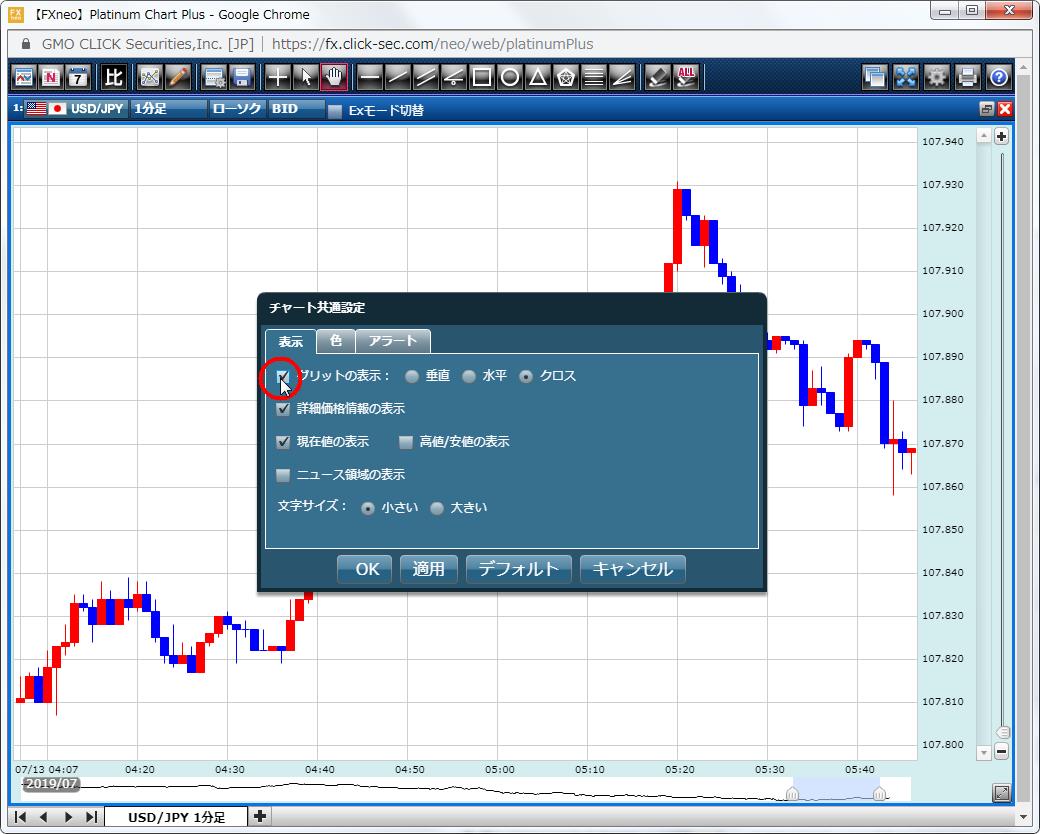Select the hand pan tool

click(x=333, y=77)
